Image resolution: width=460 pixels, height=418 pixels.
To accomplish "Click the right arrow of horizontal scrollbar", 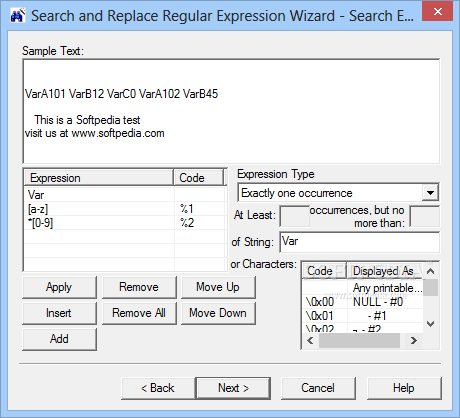I will point(414,340).
